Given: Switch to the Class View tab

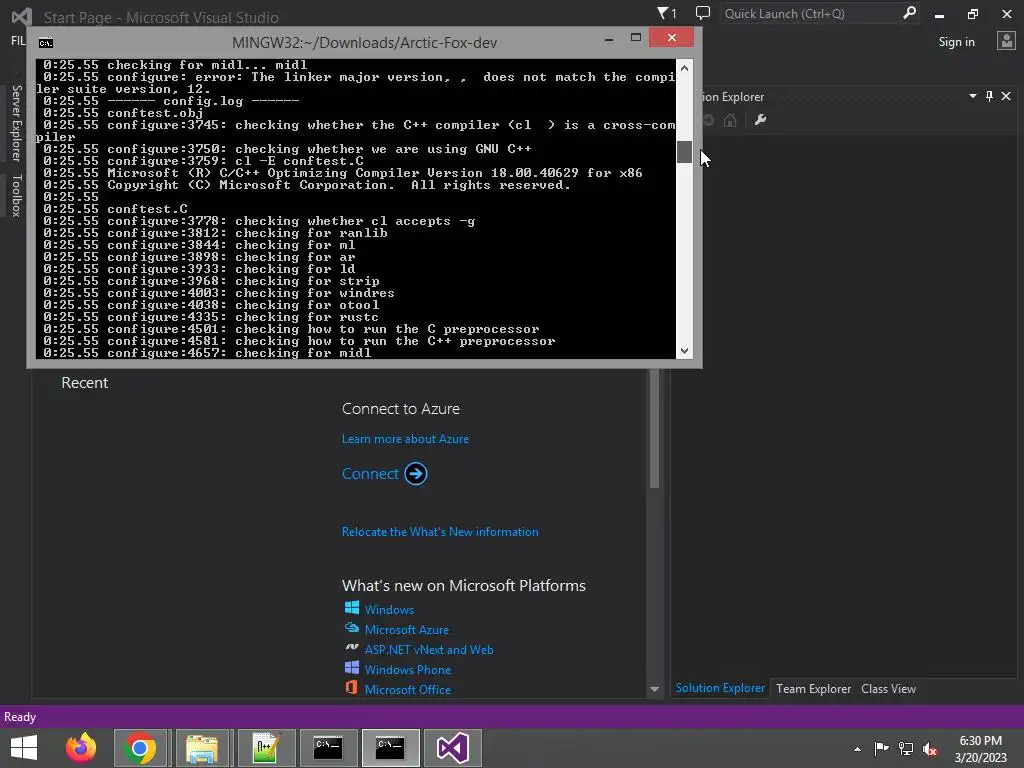Looking at the screenshot, I should [x=888, y=688].
